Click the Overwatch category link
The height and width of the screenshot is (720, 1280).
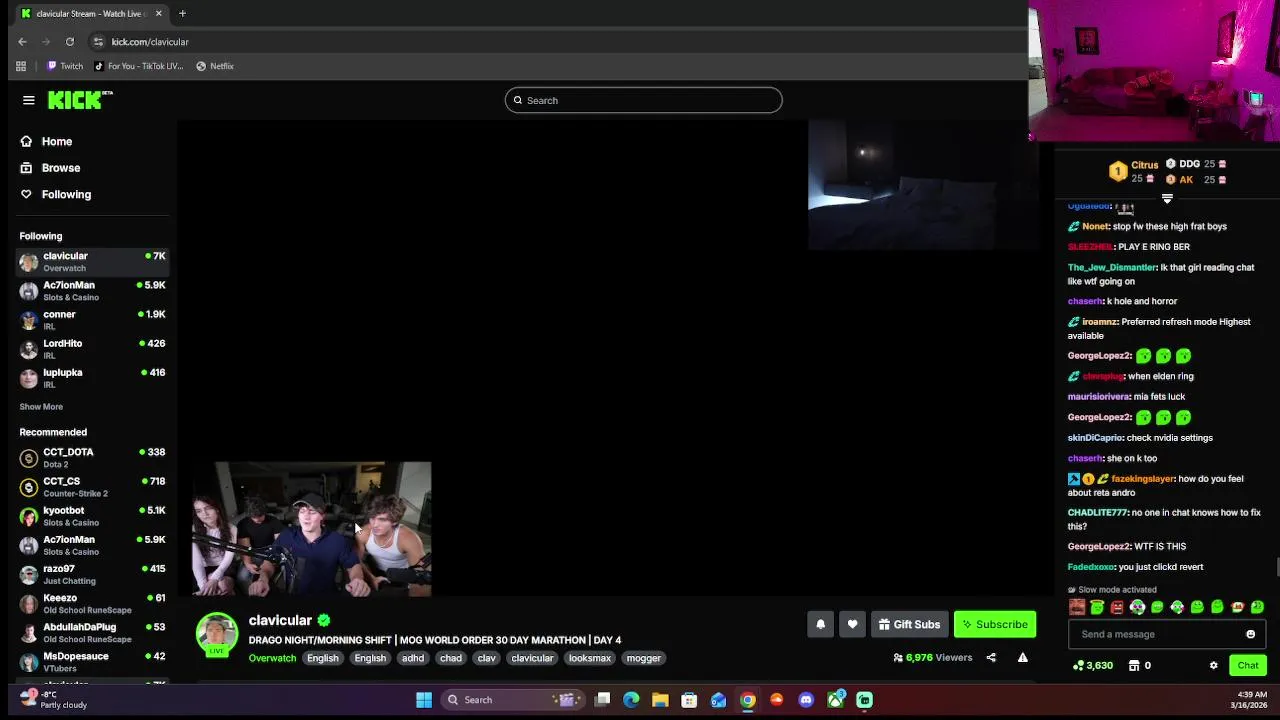(272, 658)
